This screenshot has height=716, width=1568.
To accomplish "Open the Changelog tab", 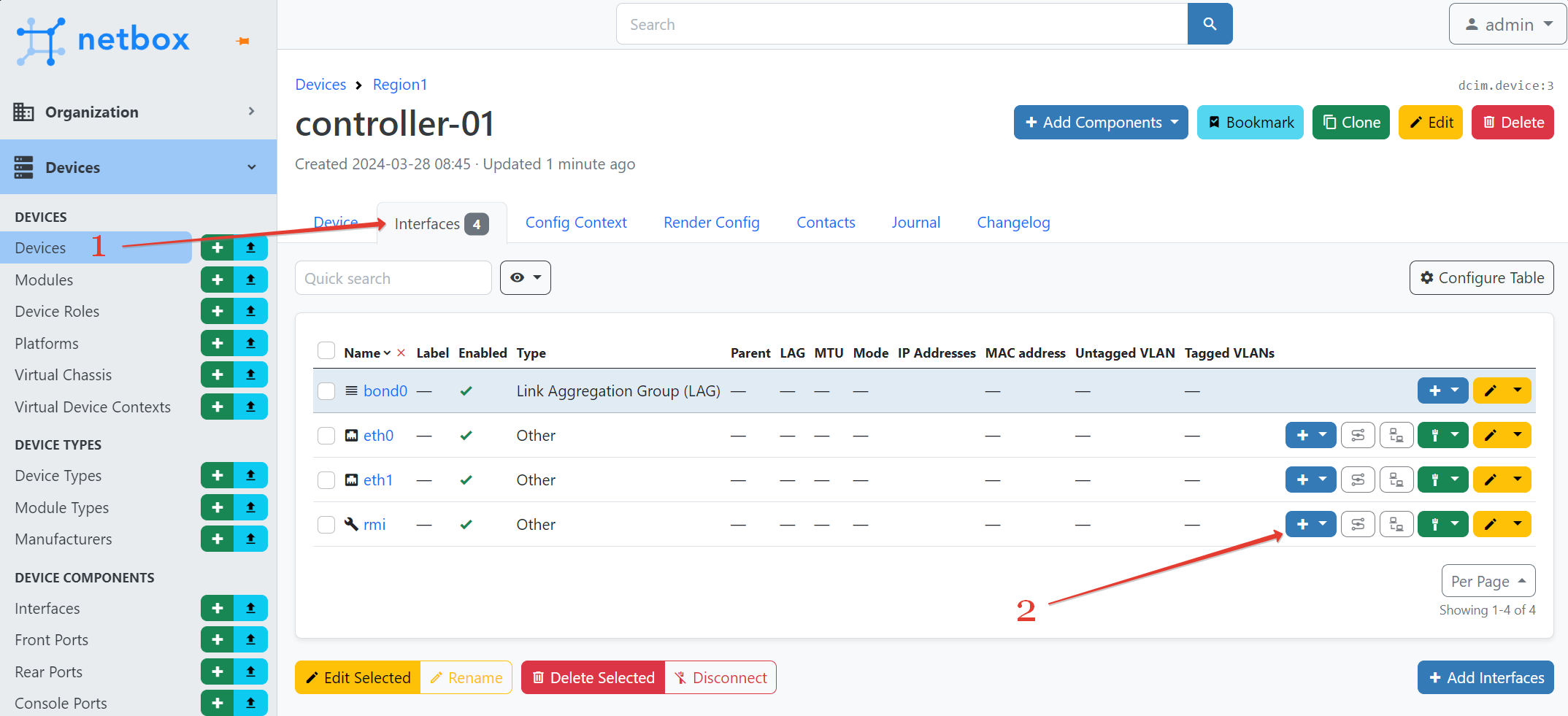I will click(1013, 223).
